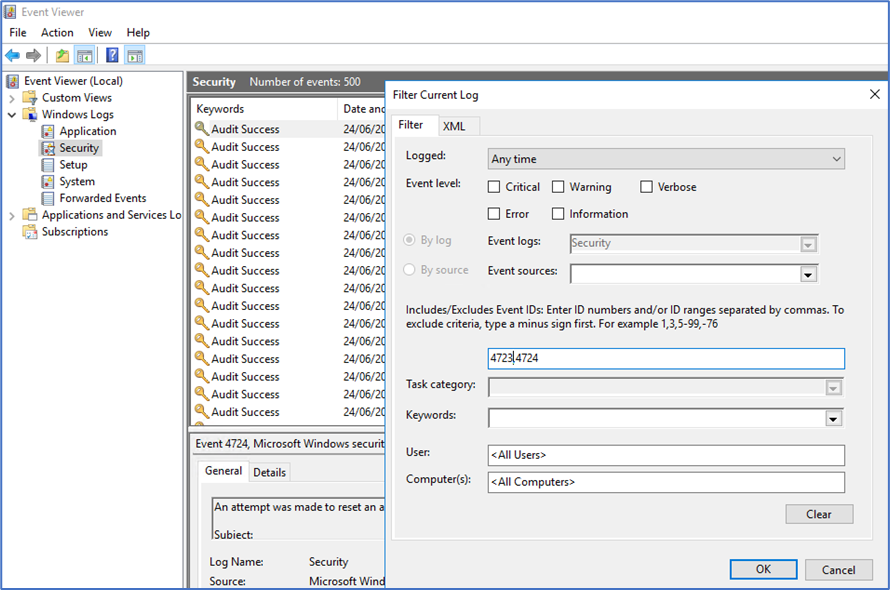
Task: Check the Warning event level box
Action: click(x=558, y=187)
